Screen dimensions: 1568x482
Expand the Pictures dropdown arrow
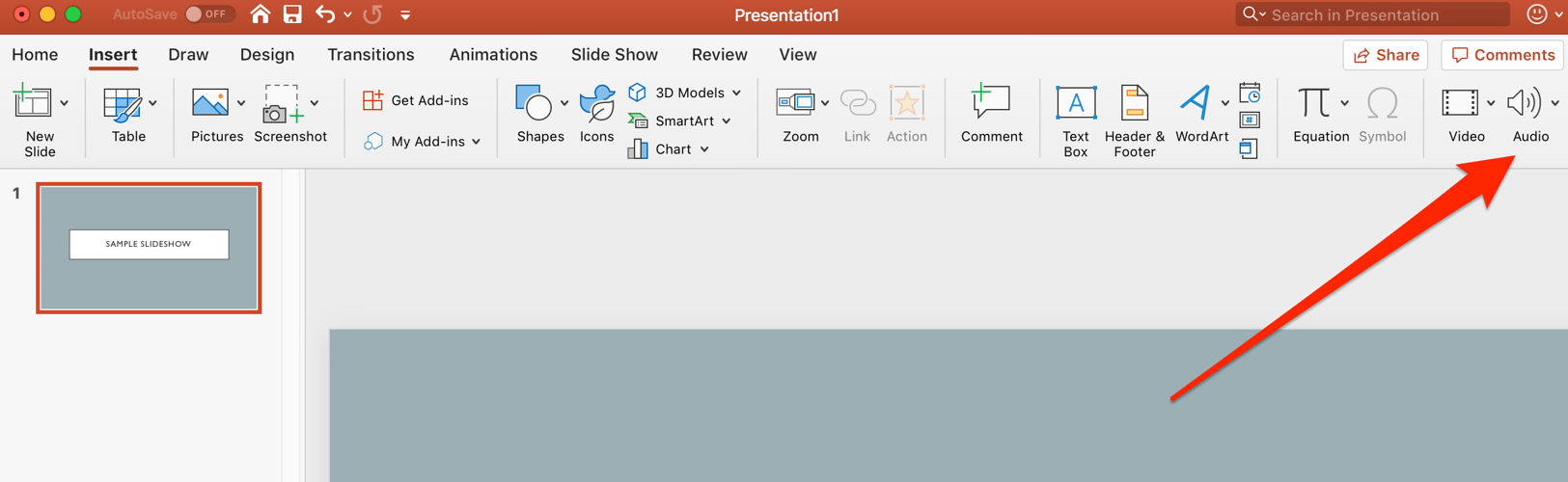pos(241,103)
